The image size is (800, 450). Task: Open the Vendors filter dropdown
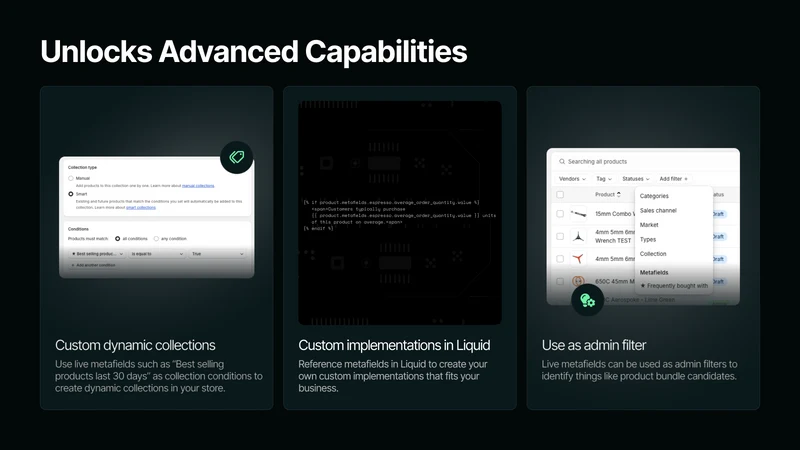click(x=572, y=179)
